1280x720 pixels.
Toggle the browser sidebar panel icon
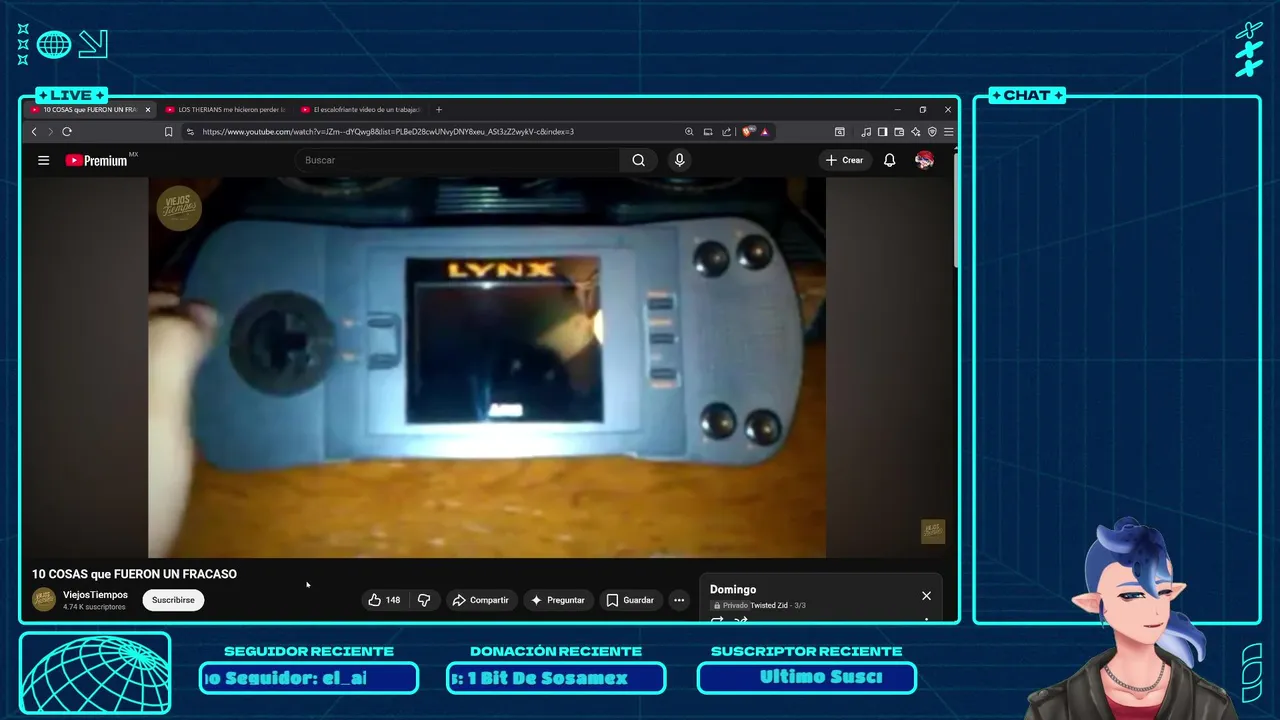(882, 131)
